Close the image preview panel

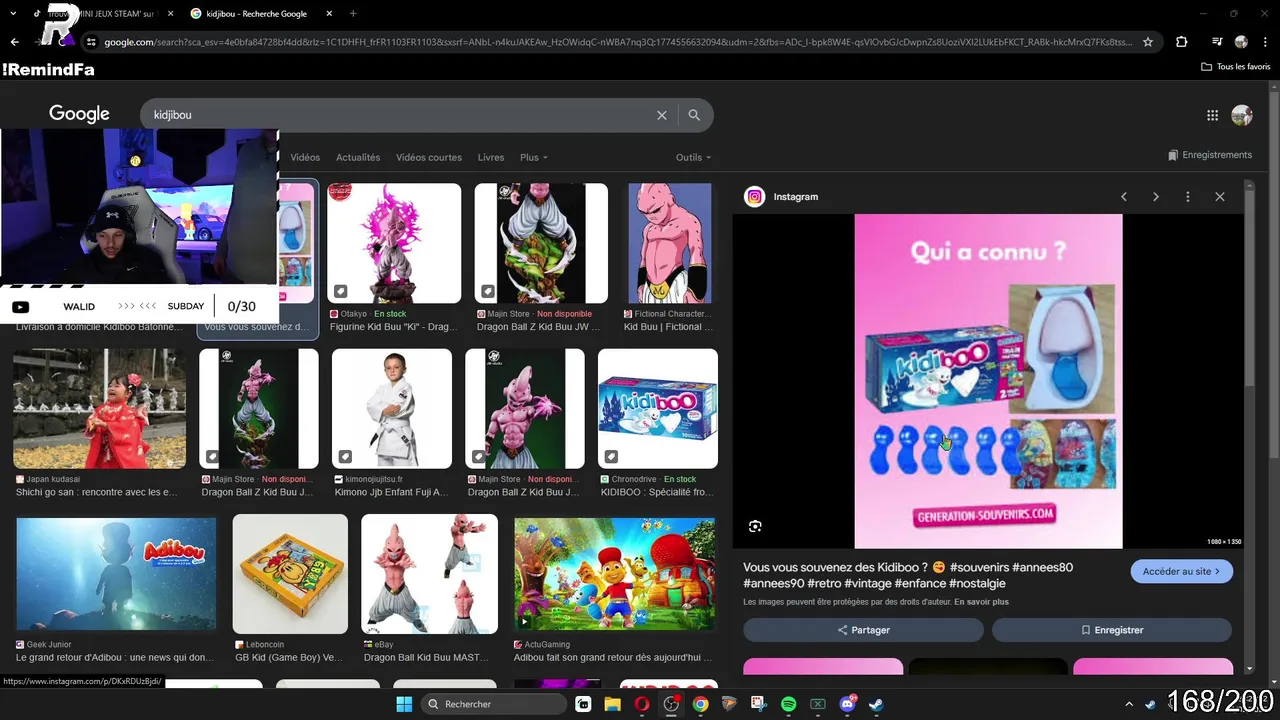(1220, 197)
